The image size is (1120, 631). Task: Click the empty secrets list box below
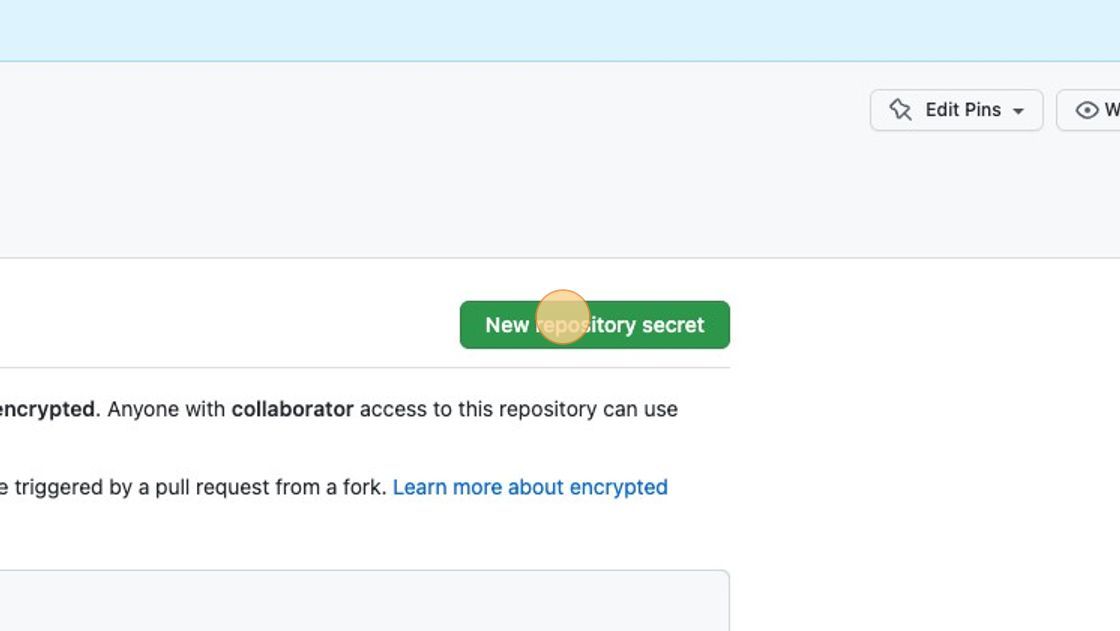pos(364,600)
